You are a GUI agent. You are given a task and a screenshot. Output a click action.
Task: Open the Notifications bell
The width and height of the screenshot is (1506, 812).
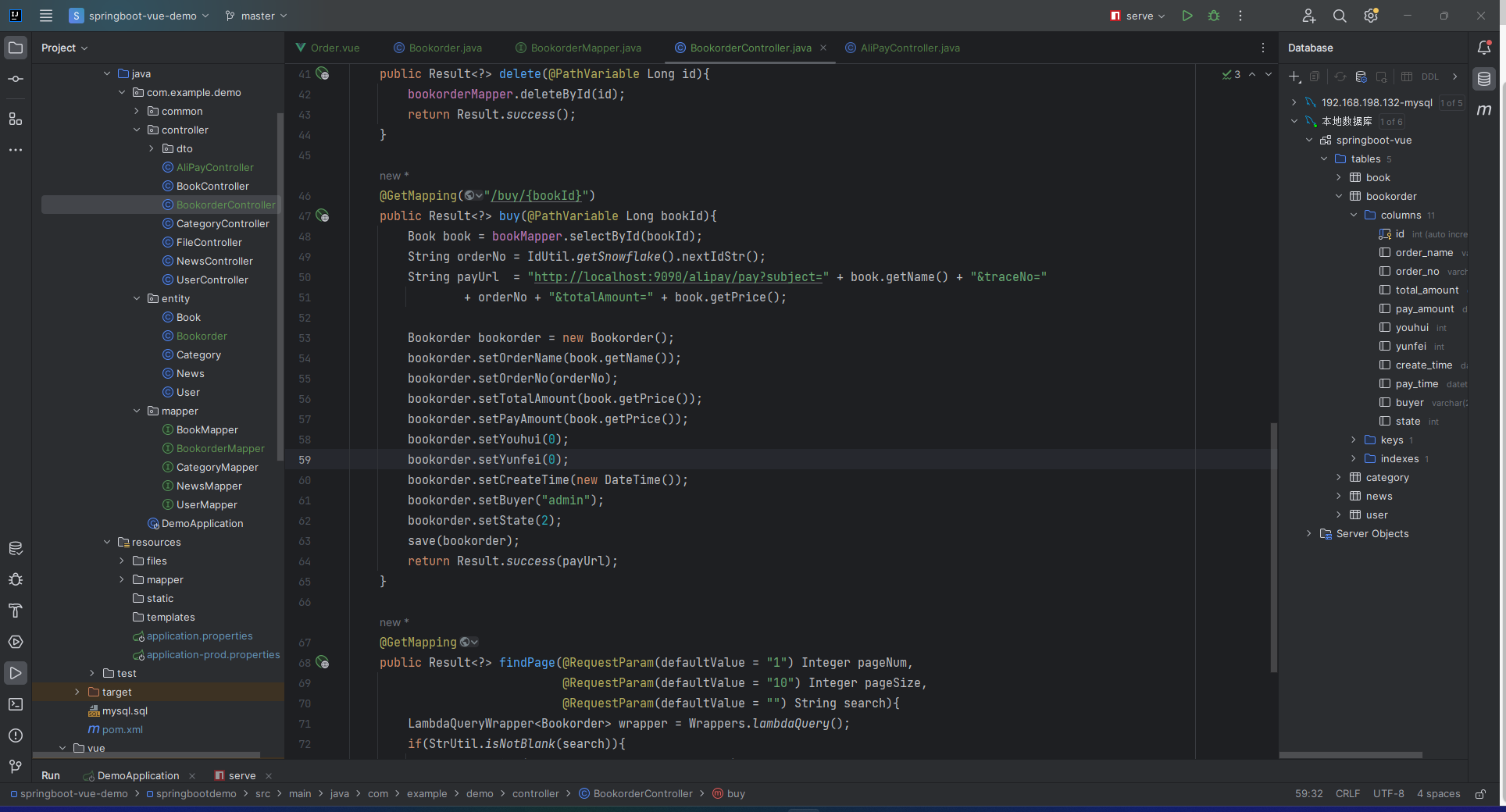pyautogui.click(x=1484, y=48)
